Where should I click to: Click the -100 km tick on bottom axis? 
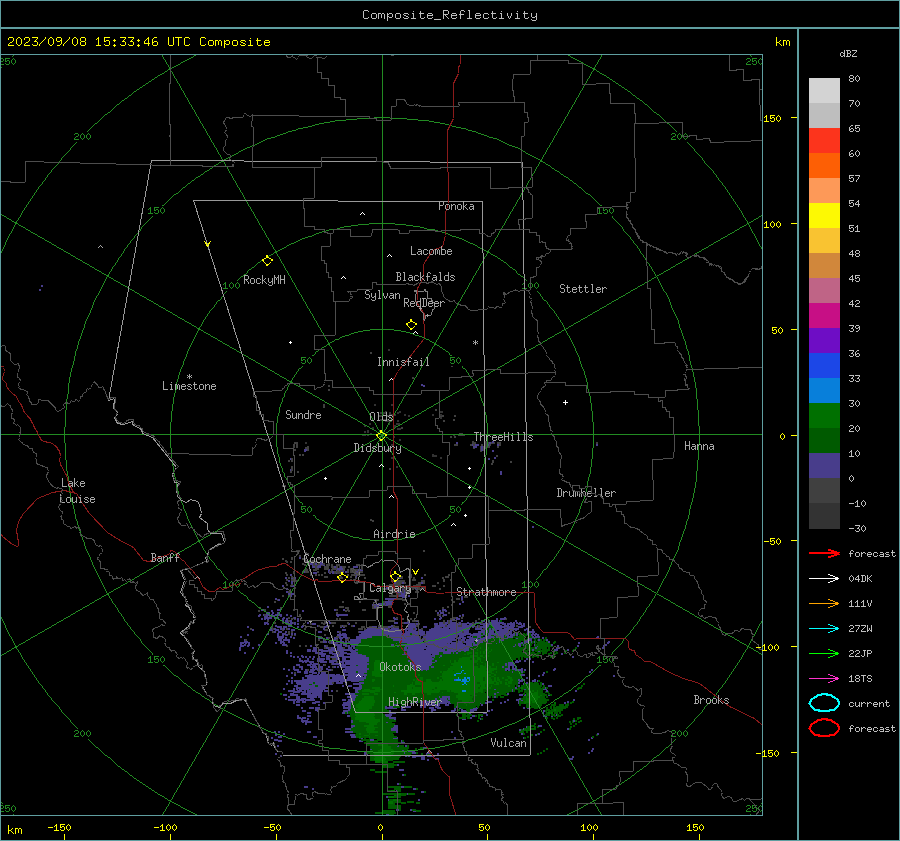165,828
